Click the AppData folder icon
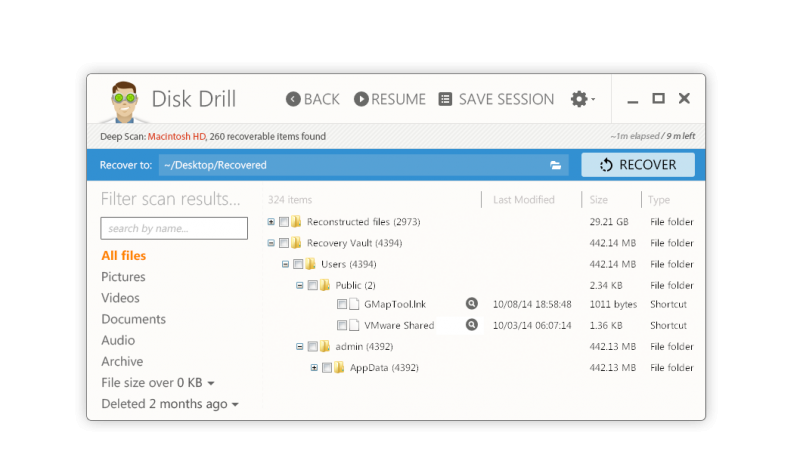The image size is (800, 467). [x=339, y=367]
